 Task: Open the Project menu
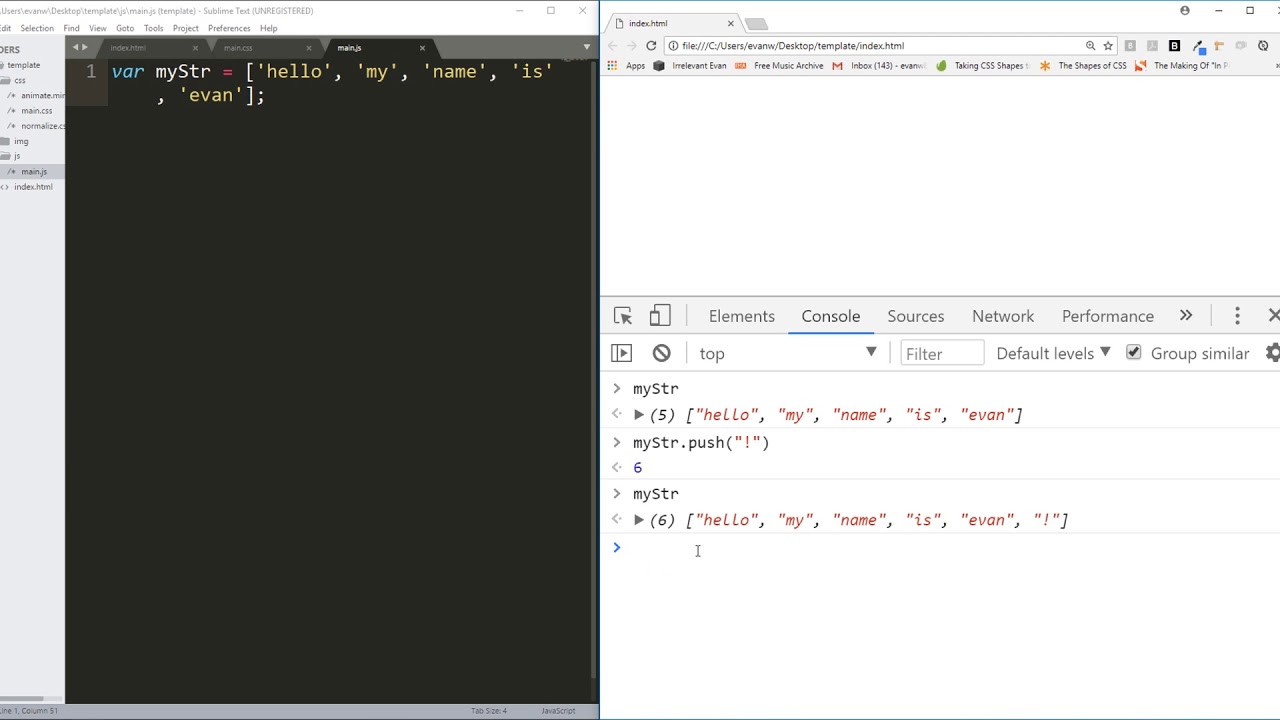click(186, 28)
